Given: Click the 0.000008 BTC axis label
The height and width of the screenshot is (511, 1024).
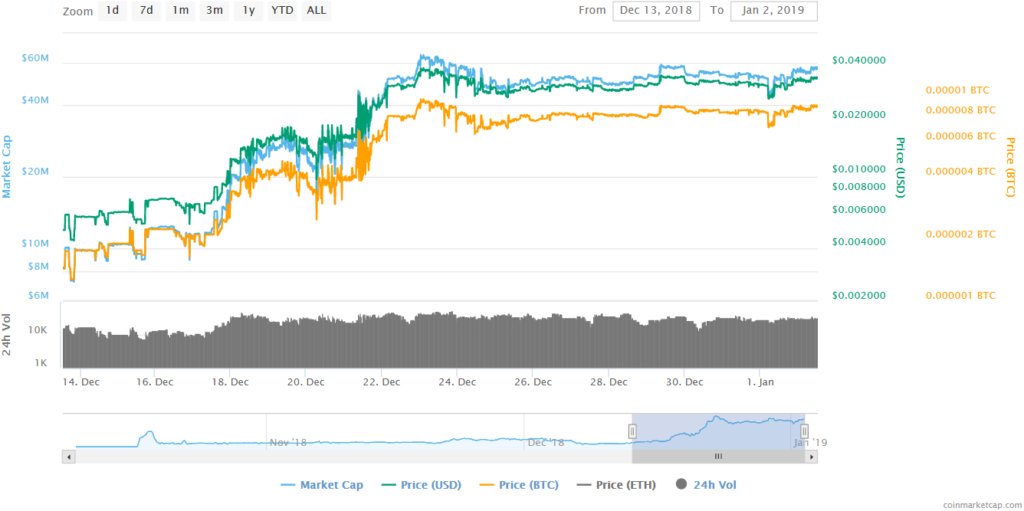Looking at the screenshot, I should point(961,110).
